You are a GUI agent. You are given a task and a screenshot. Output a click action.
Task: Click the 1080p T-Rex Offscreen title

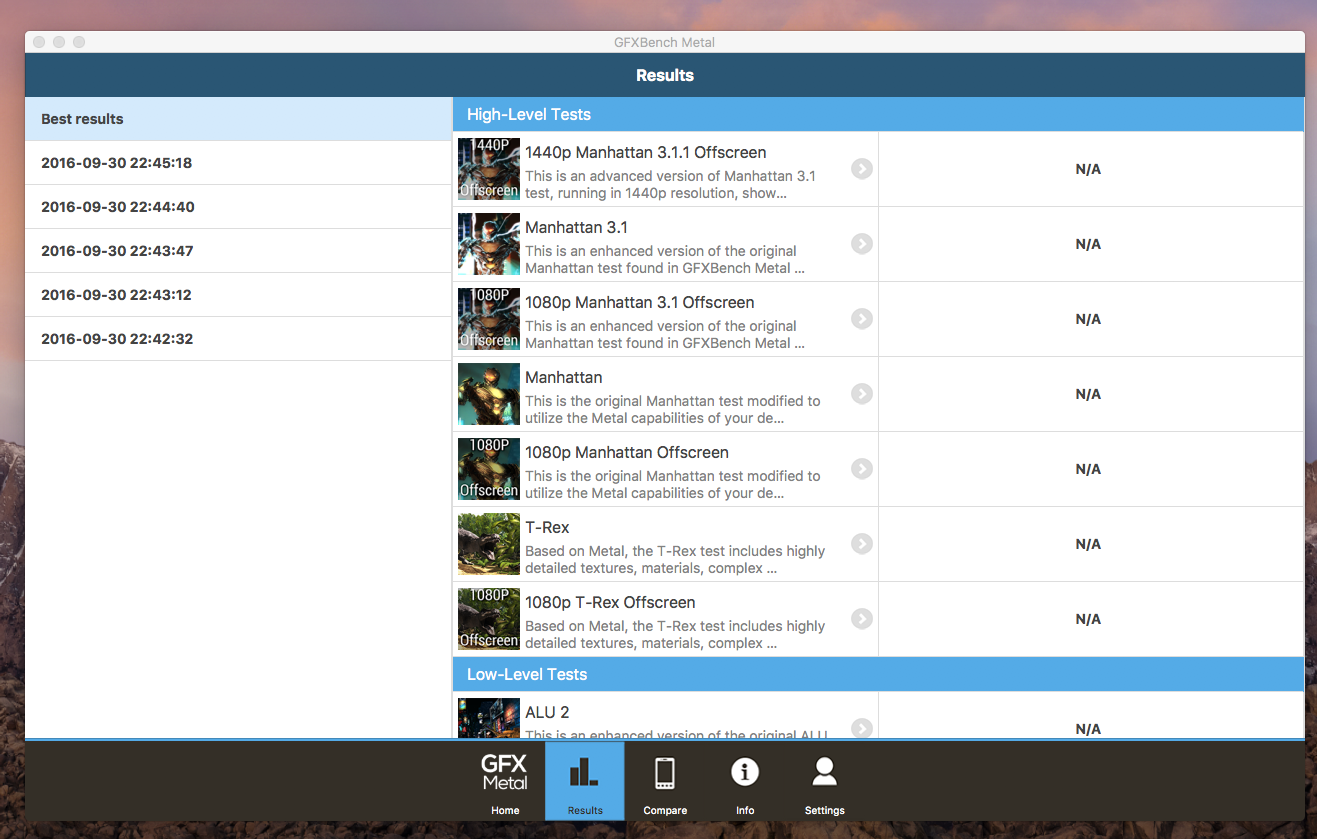click(x=610, y=603)
